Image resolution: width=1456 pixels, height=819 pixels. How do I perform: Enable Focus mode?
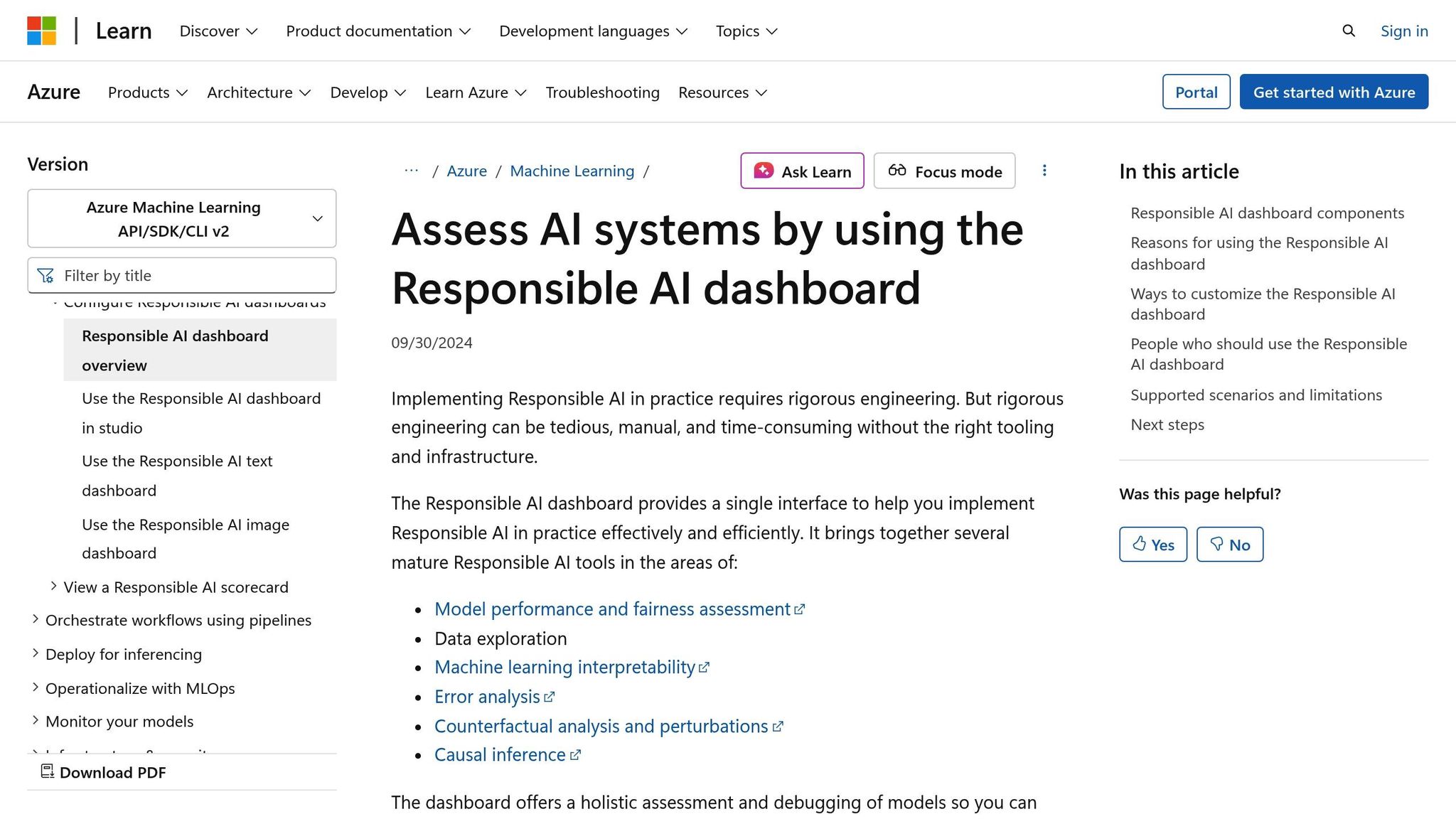tap(944, 171)
